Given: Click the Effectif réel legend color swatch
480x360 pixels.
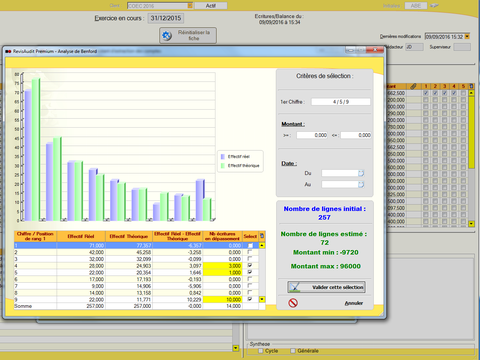Looking at the screenshot, I should pyautogui.click(x=223, y=157).
